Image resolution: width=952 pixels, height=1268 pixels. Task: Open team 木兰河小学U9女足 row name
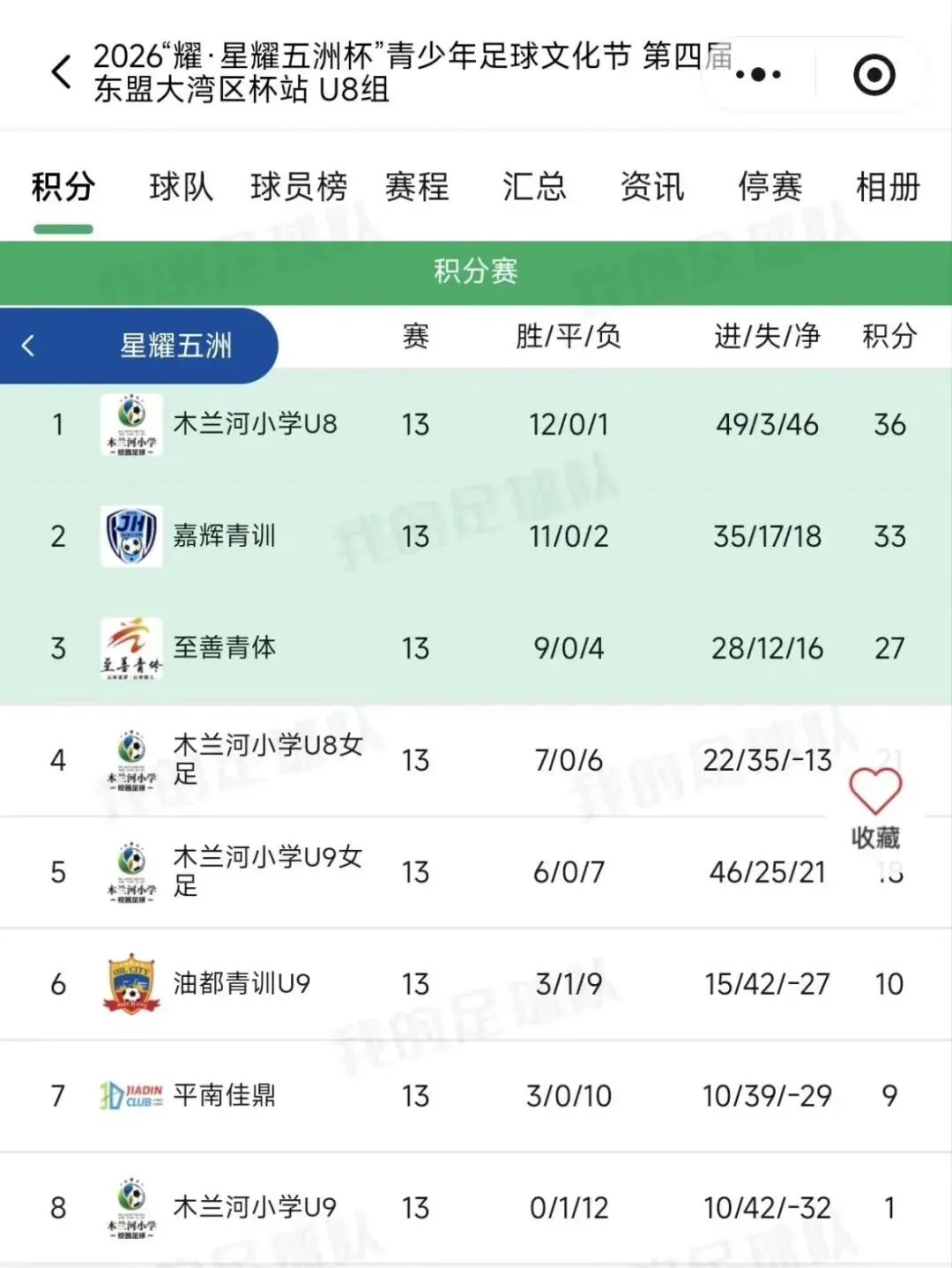[268, 871]
